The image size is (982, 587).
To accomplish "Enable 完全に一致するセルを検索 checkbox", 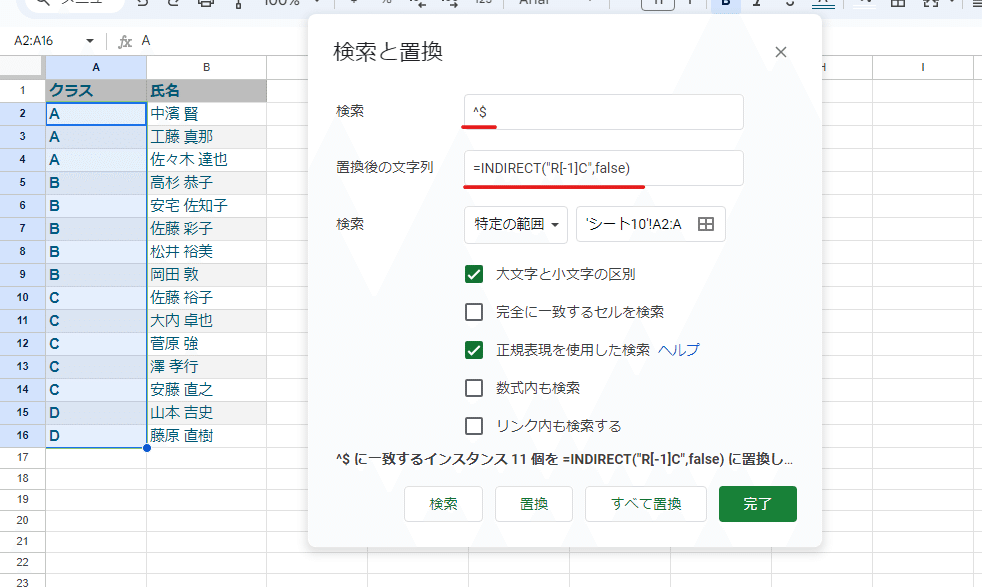I will tap(474, 312).
